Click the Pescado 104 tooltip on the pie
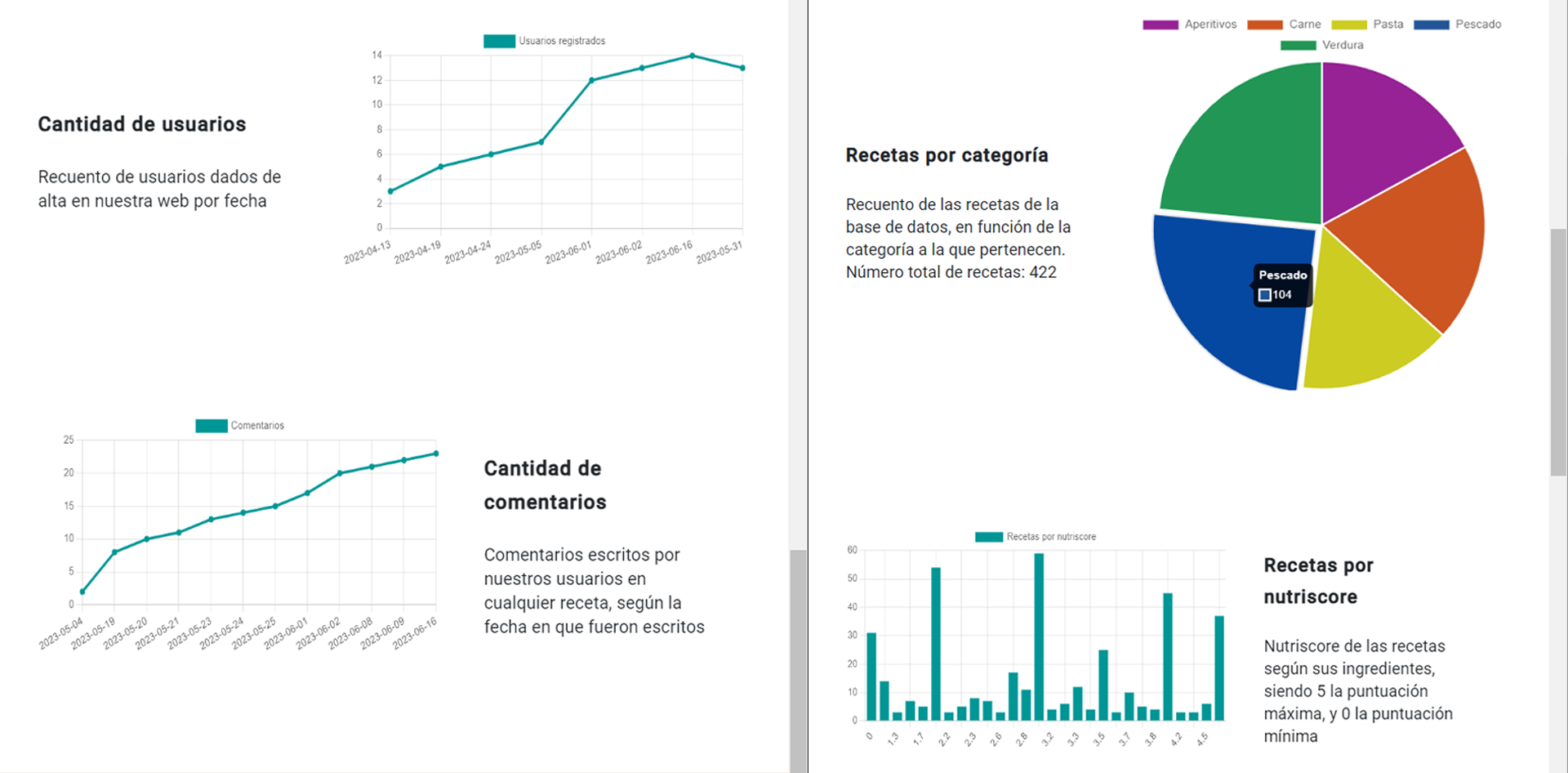This screenshot has height=773, width=1568. [1282, 285]
